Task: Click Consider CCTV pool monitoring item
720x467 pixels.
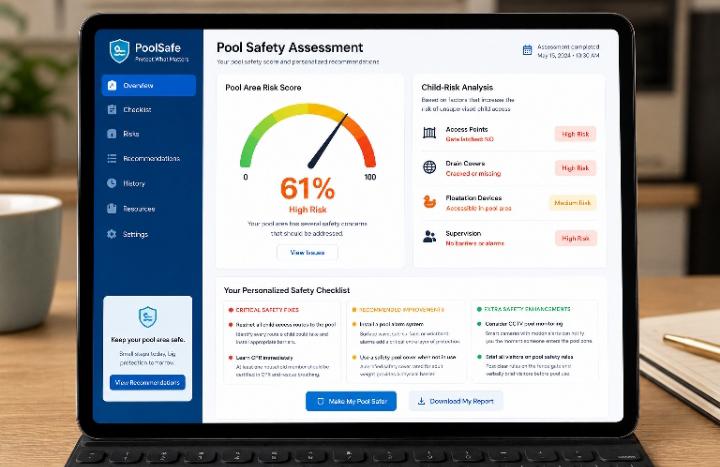Action: [x=524, y=324]
